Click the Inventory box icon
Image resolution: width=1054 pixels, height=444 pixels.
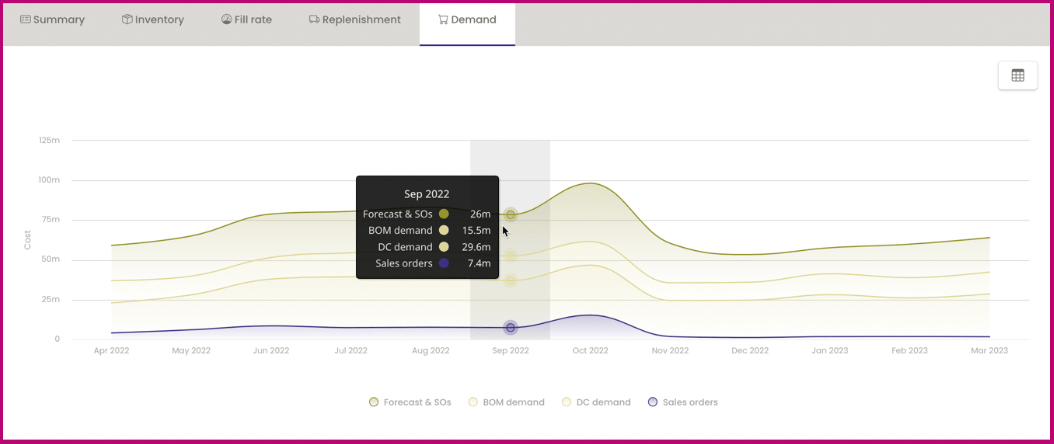[x=127, y=20]
